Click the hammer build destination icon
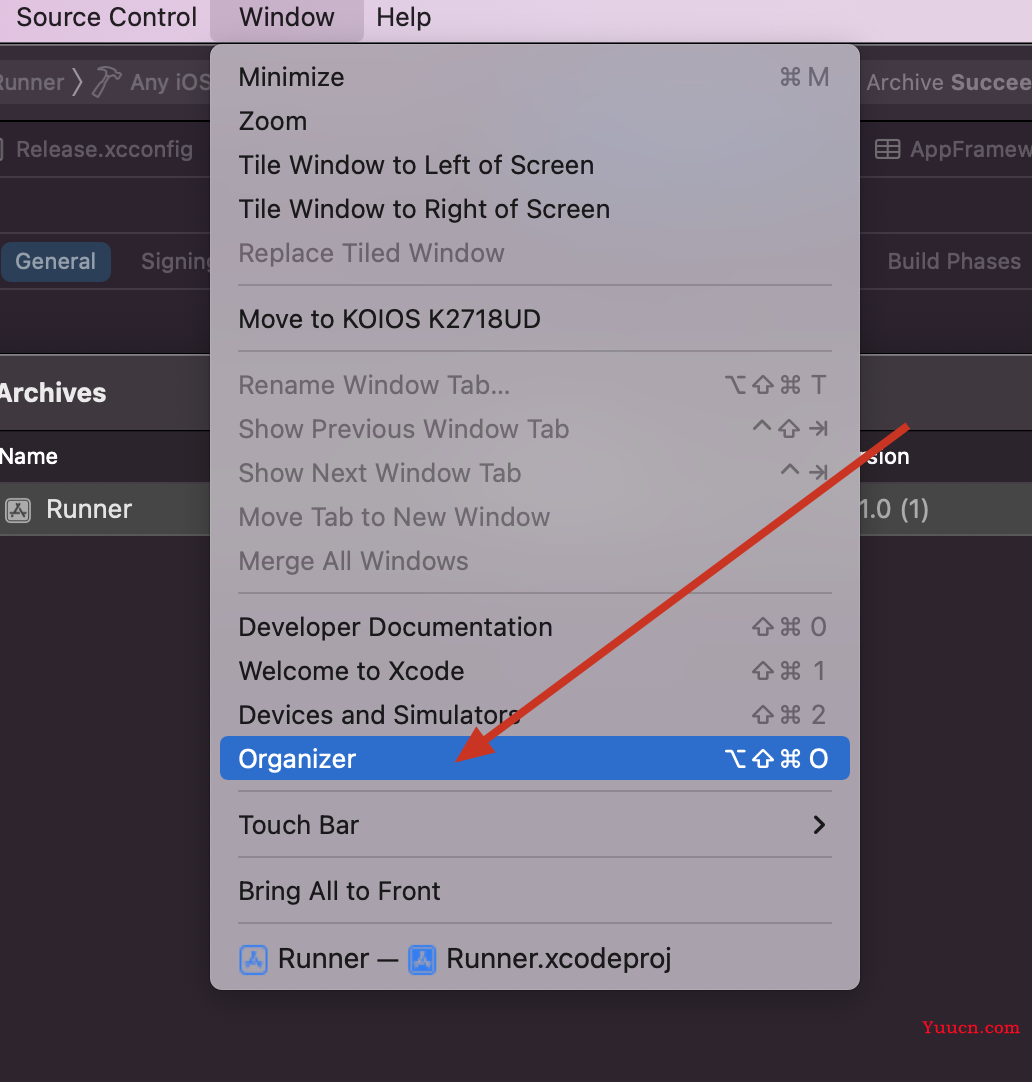Viewport: 1032px width, 1082px height. (106, 82)
